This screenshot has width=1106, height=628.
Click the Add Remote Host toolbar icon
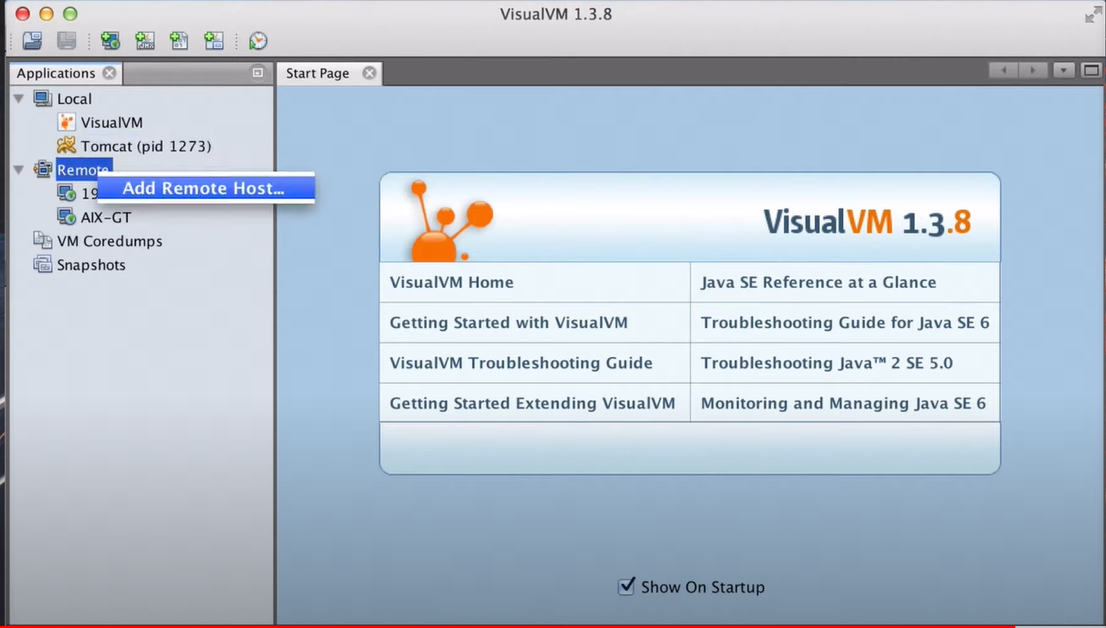111,41
